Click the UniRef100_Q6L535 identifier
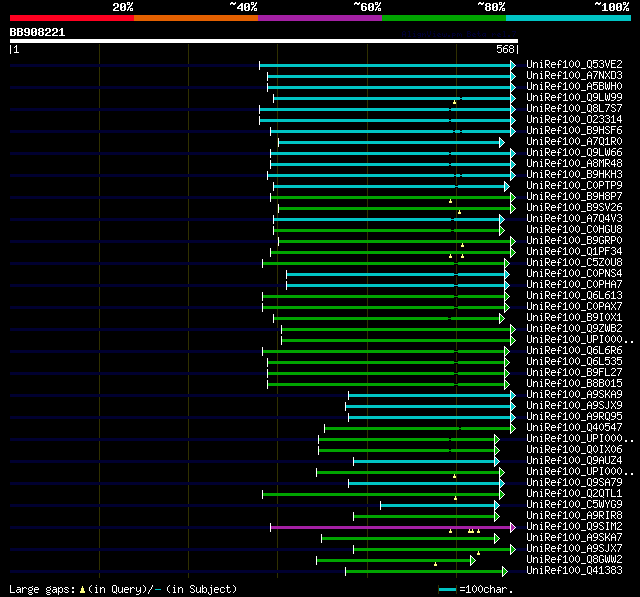Screen dimensions: 640x597 coord(574,362)
